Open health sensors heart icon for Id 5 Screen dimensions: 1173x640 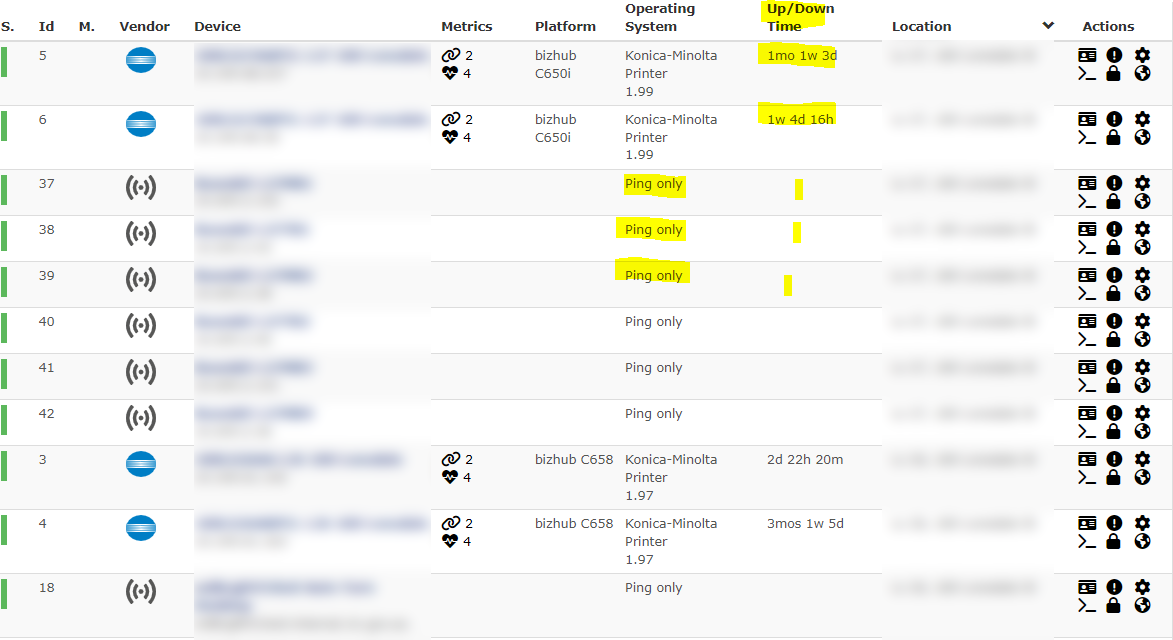(450, 73)
